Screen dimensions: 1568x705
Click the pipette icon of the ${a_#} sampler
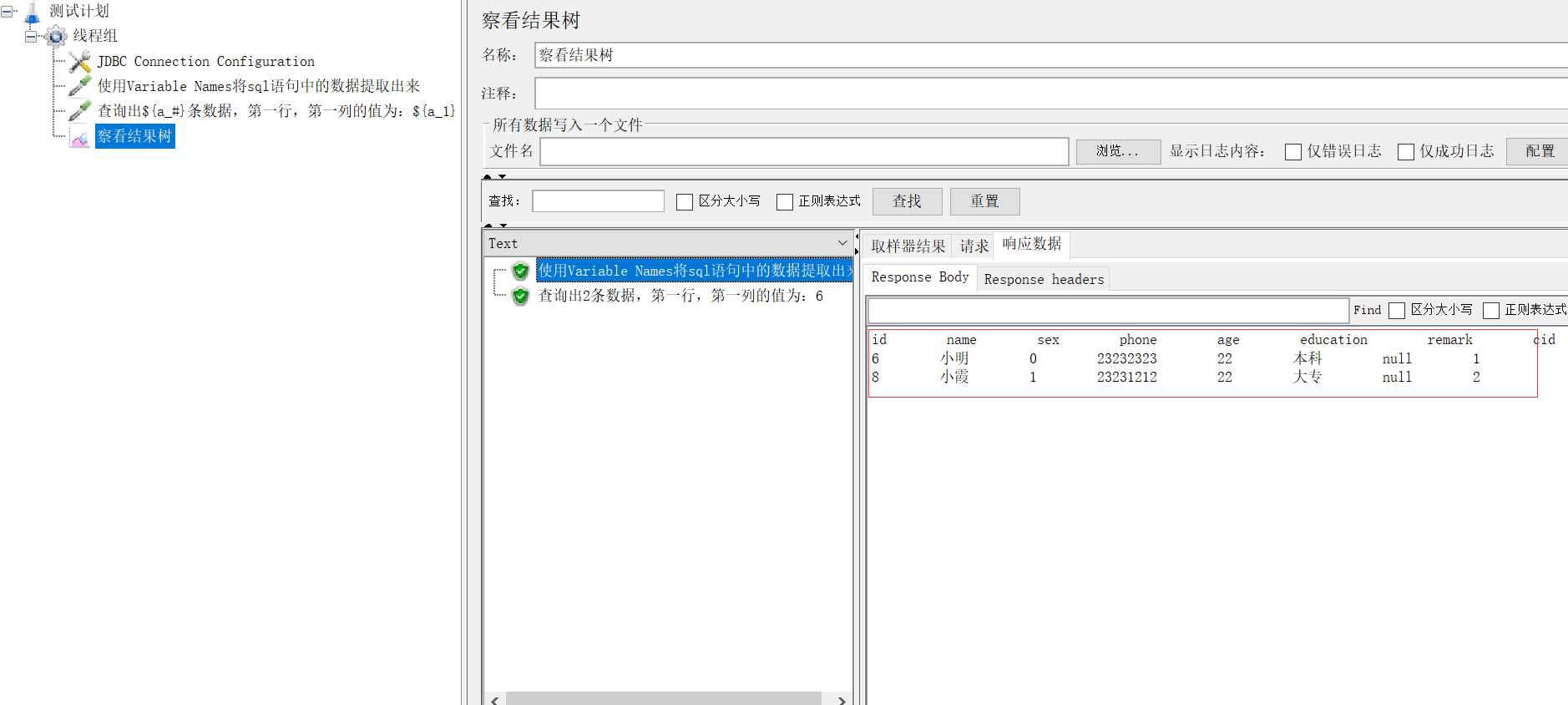pyautogui.click(x=79, y=111)
